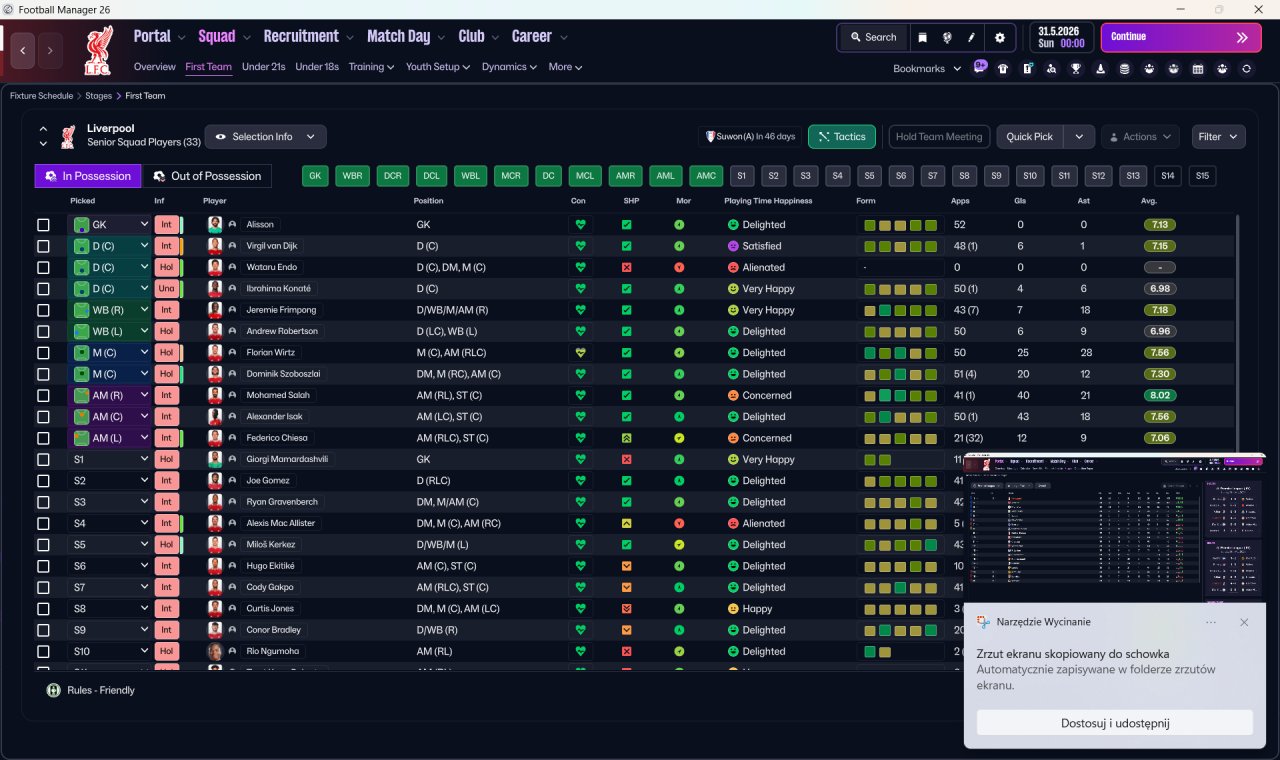Switch to the Under 21s tab
Screen dimensions: 1280x760
pyautogui.click(x=264, y=67)
